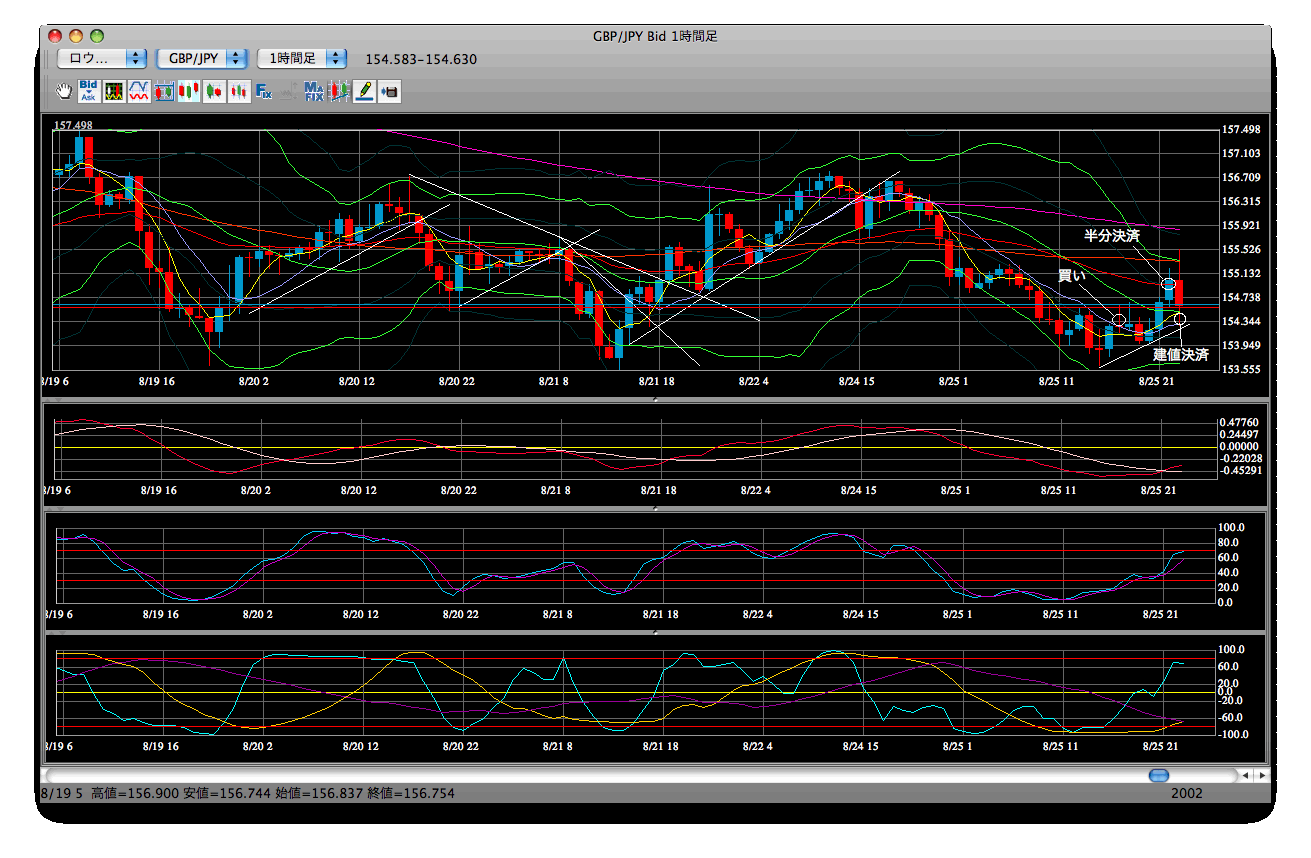Select the pencil drawing tool
1311x858 pixels.
click(364, 91)
